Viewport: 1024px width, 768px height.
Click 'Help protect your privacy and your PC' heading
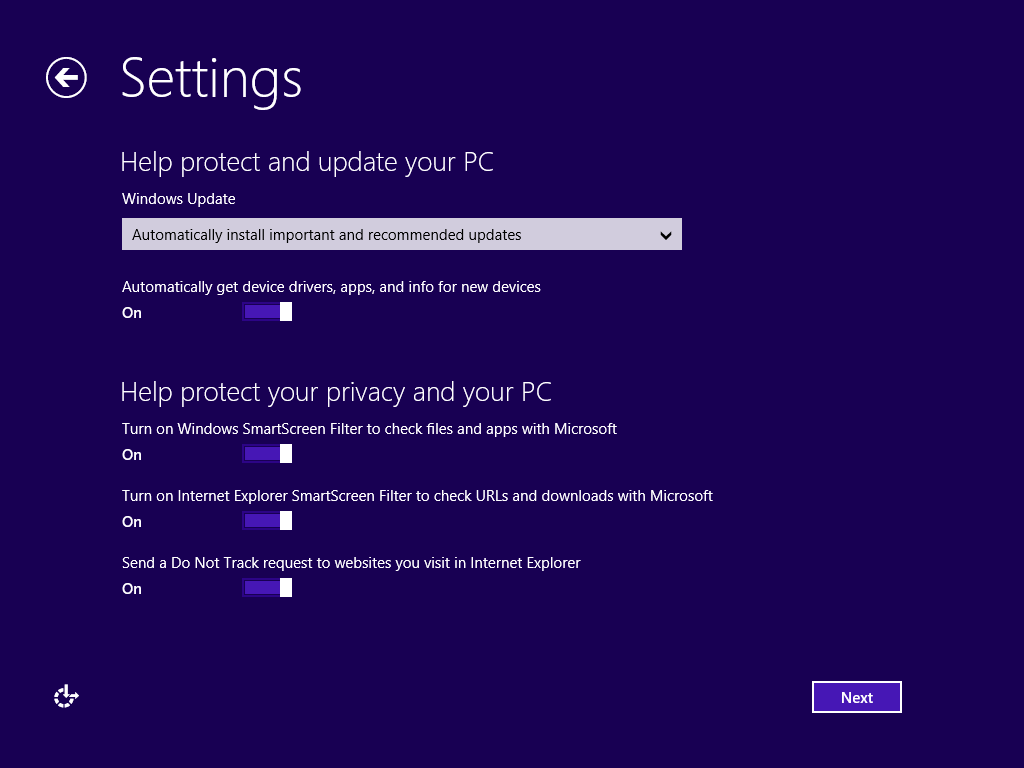point(336,391)
